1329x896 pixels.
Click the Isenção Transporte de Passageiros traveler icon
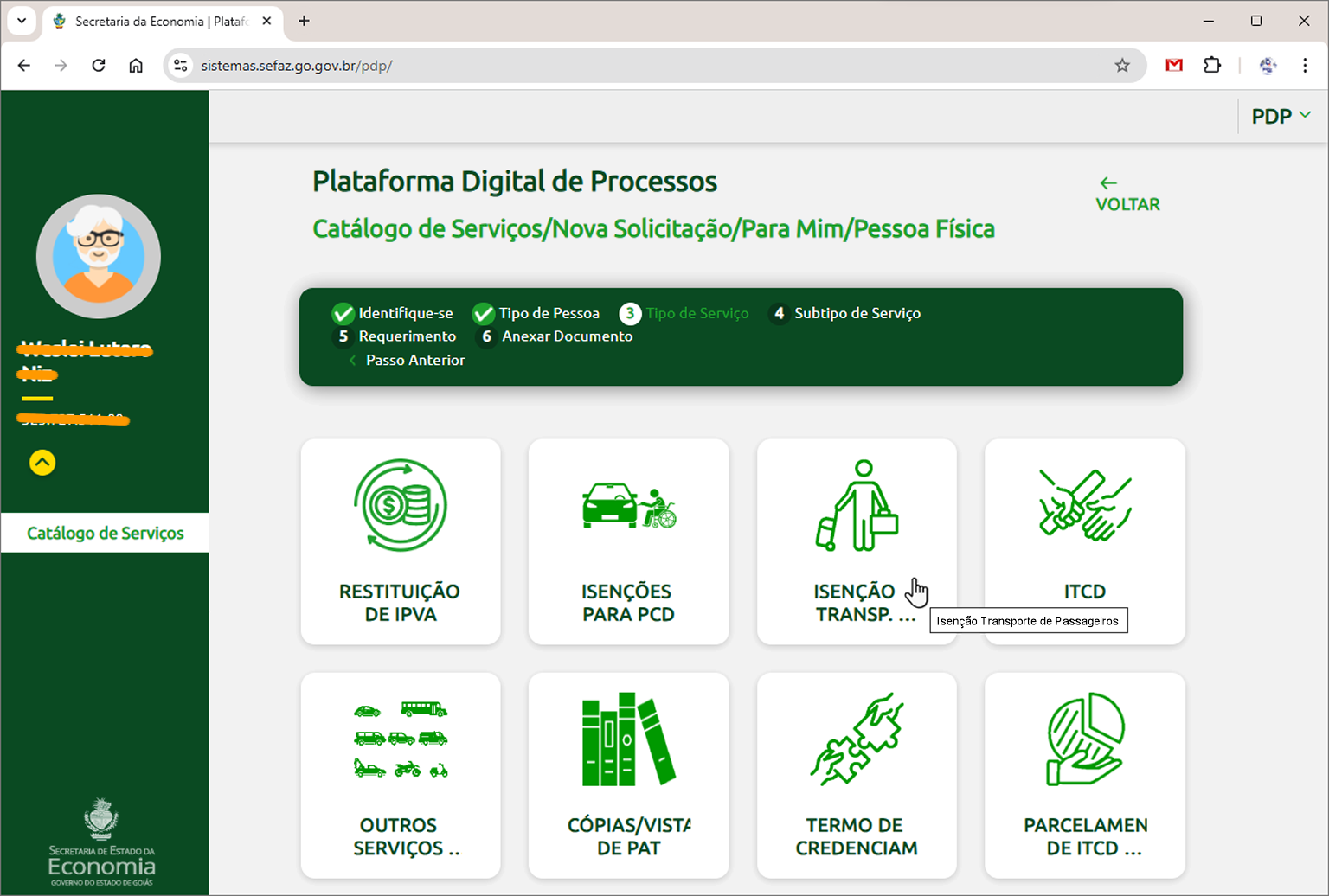tap(857, 505)
